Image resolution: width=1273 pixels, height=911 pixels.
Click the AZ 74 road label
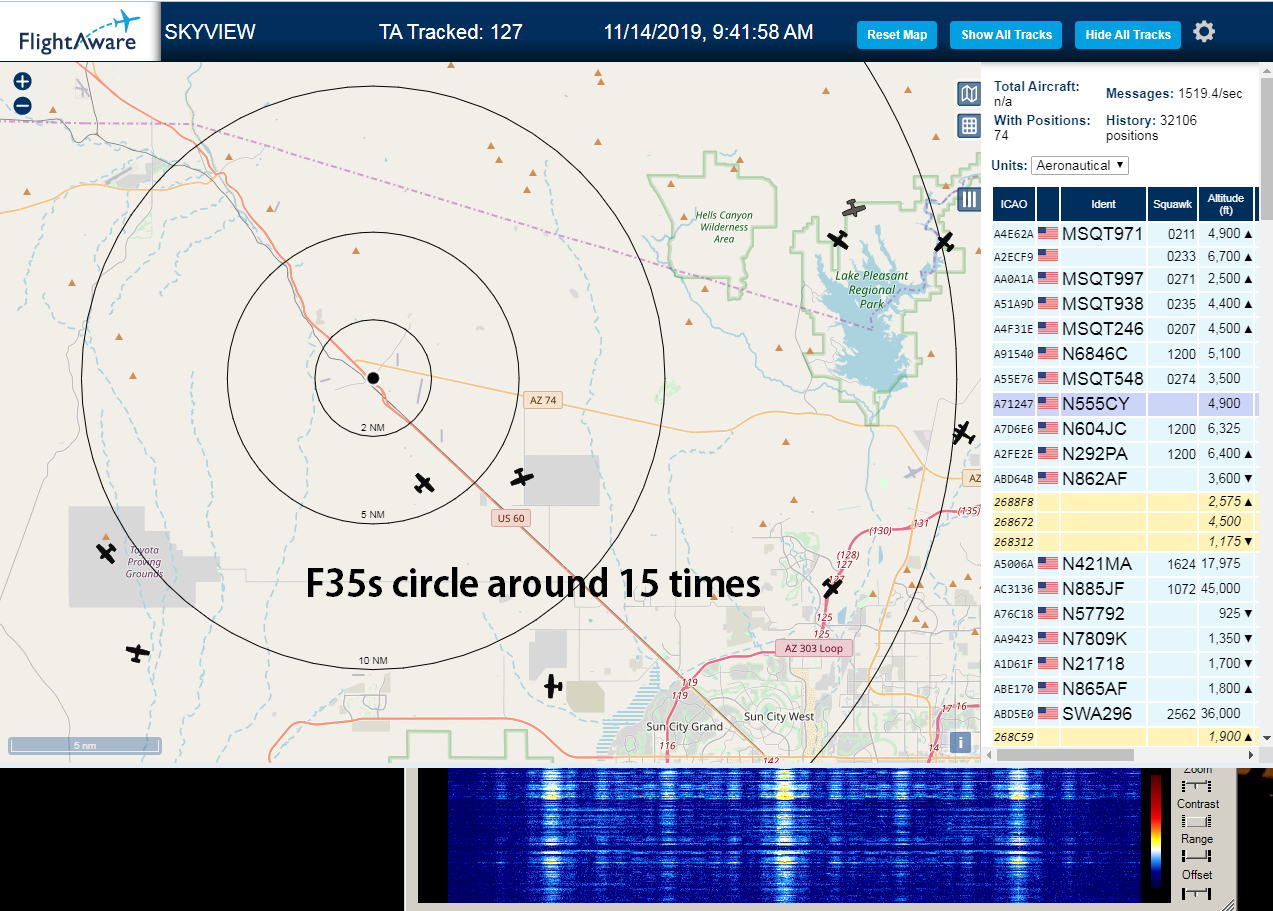pos(543,400)
